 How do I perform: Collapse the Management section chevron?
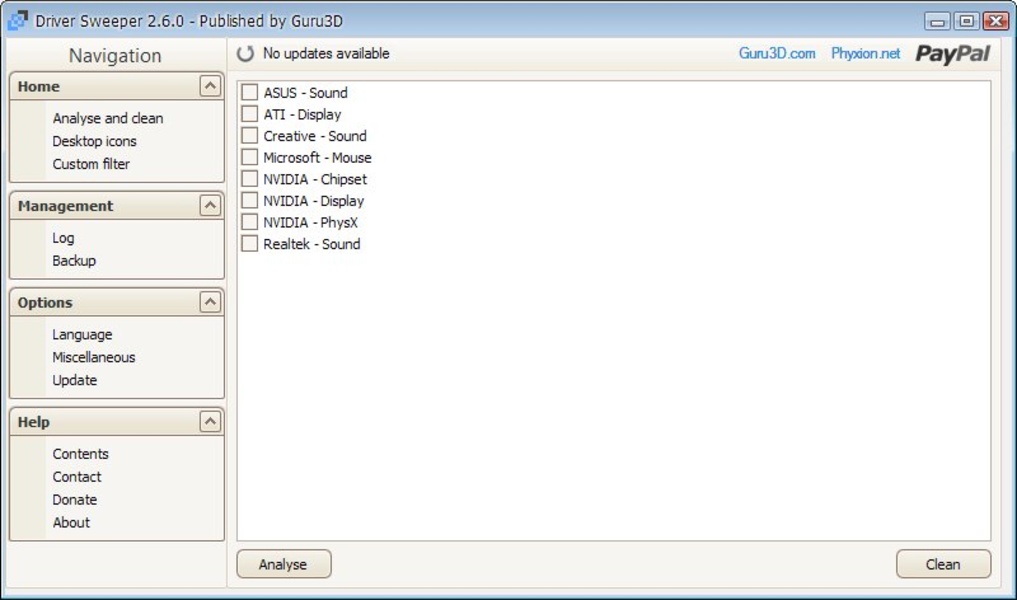tap(210, 206)
